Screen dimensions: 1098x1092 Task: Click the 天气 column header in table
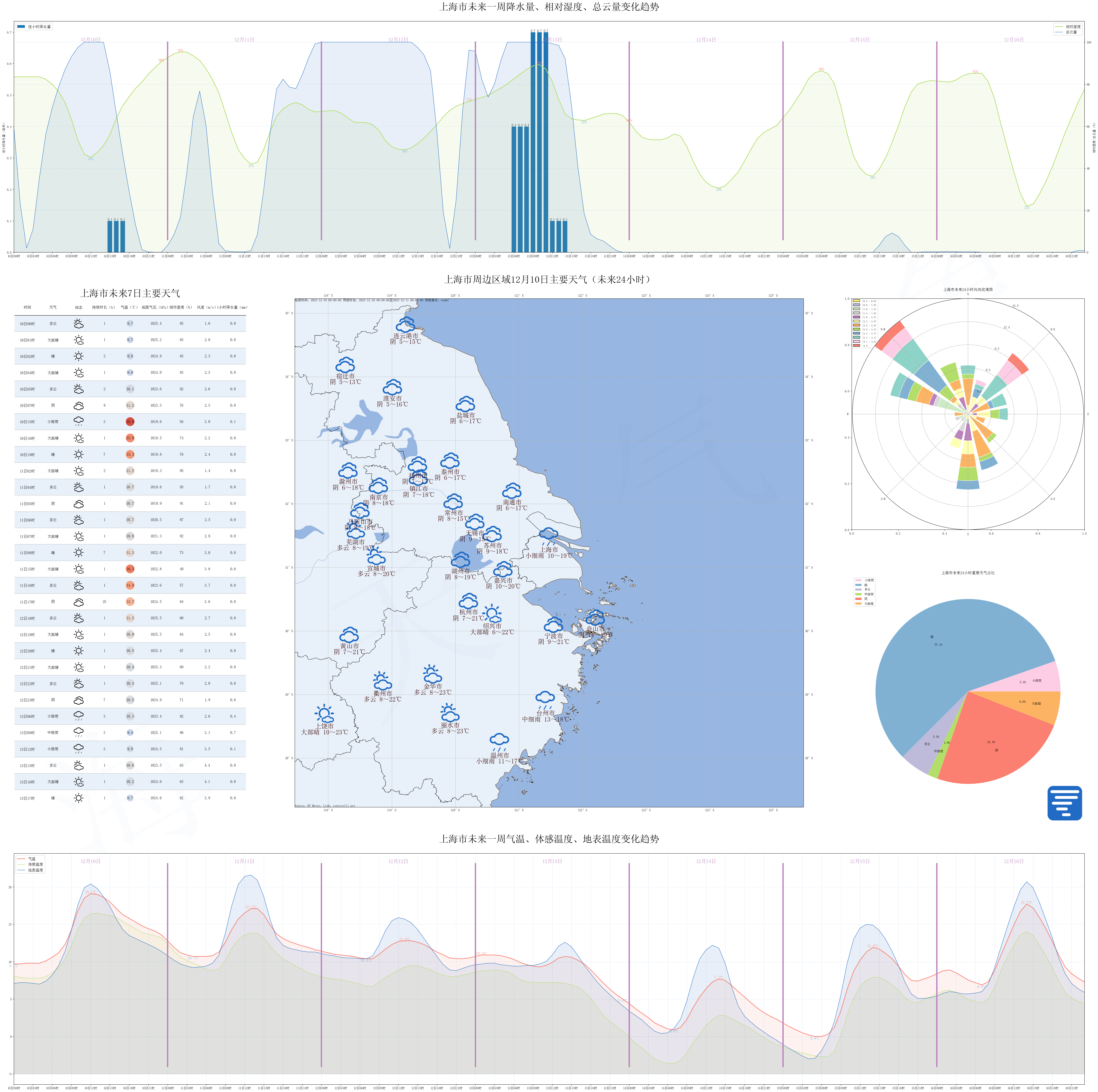tap(53, 307)
